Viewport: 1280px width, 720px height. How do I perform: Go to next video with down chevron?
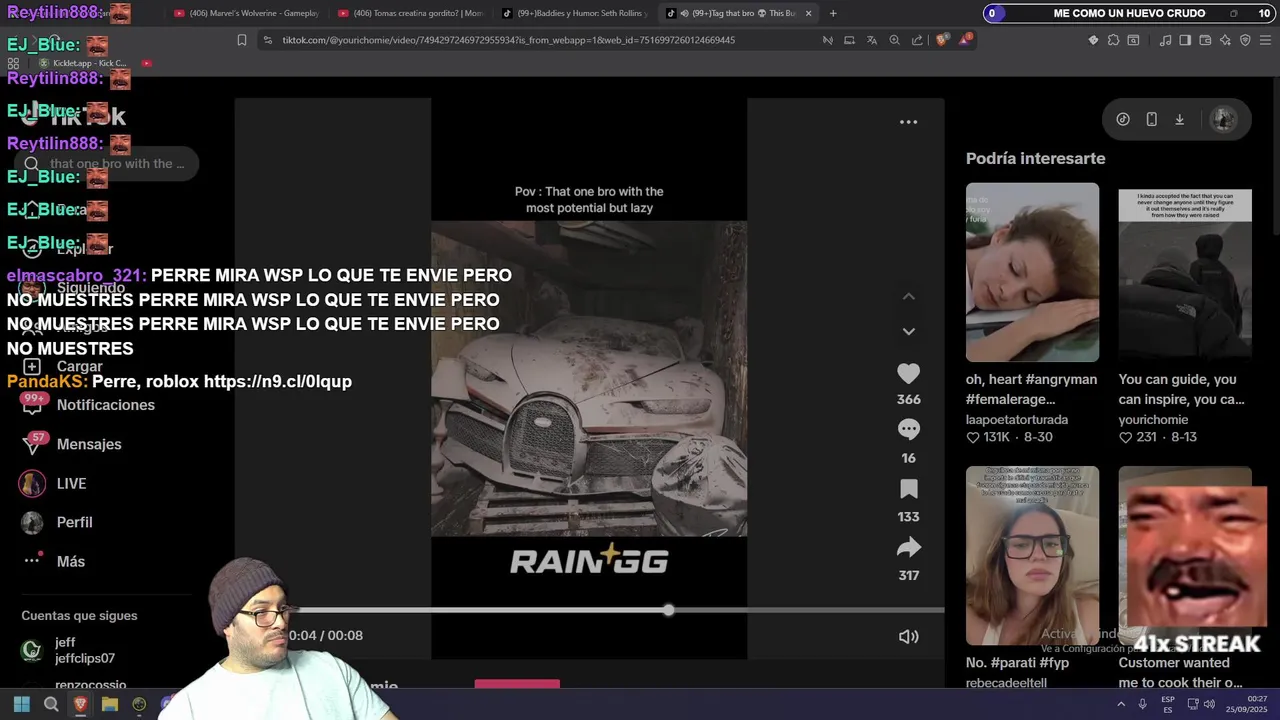908,331
